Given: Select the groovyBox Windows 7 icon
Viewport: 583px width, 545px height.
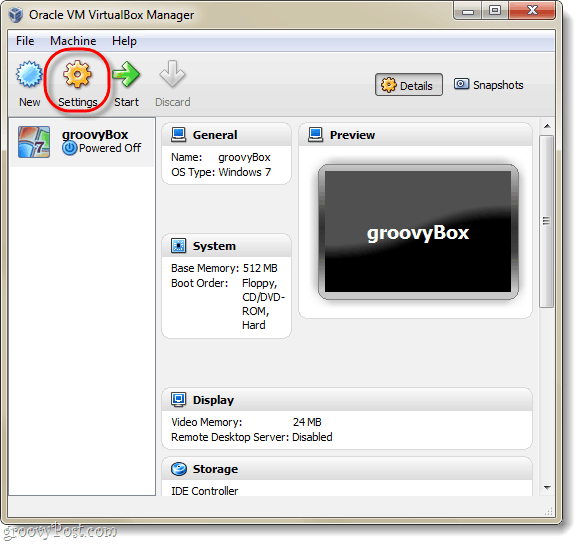Looking at the screenshot, I should 34,142.
